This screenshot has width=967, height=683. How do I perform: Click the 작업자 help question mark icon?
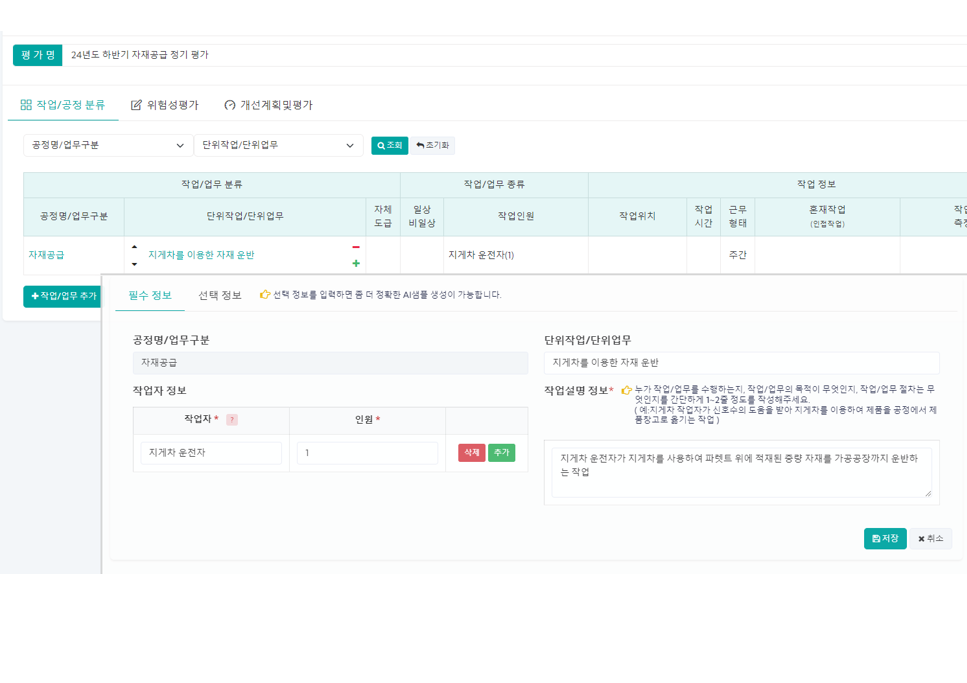pyautogui.click(x=232, y=420)
